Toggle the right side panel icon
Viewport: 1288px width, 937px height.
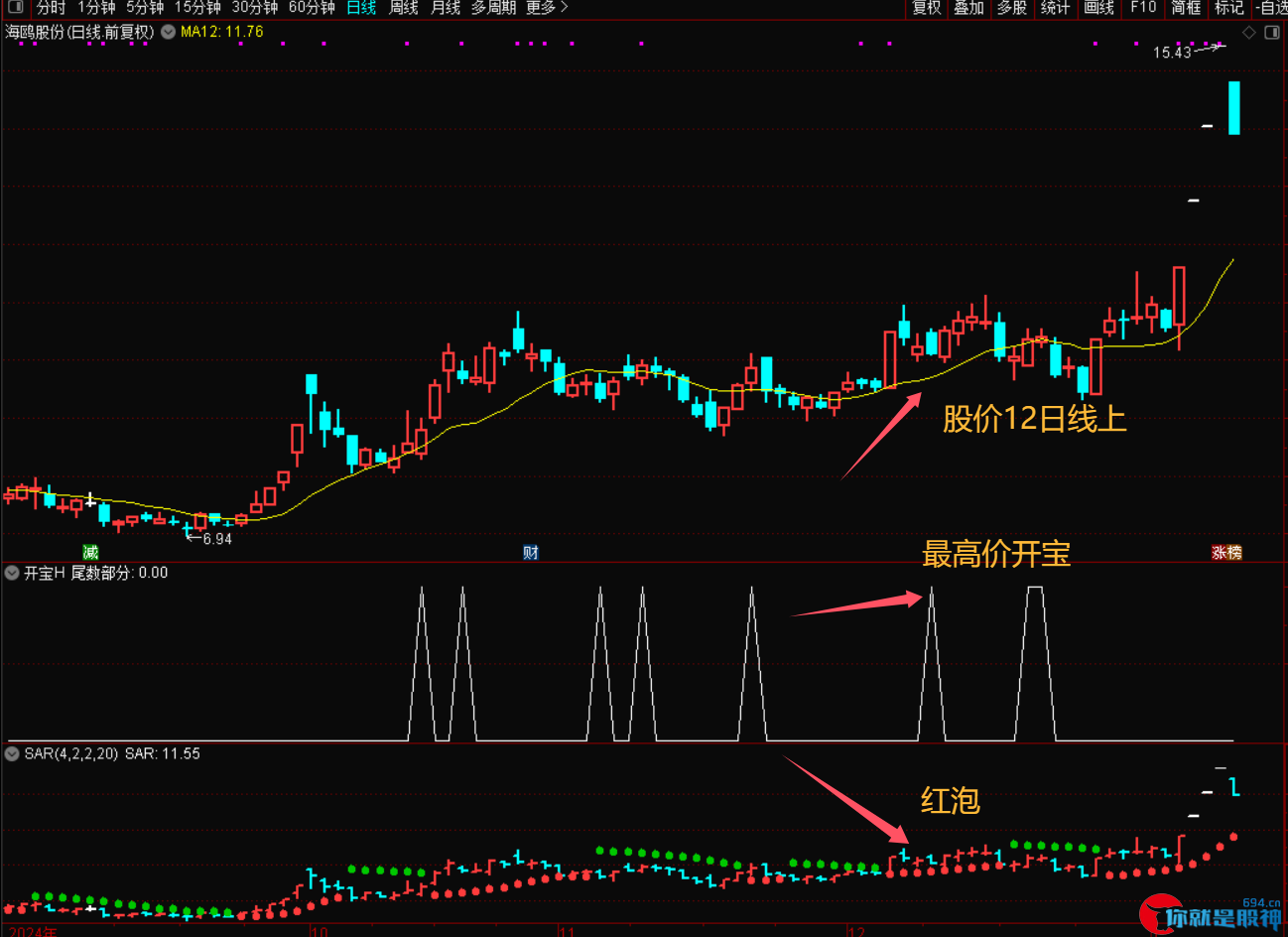(x=1272, y=33)
